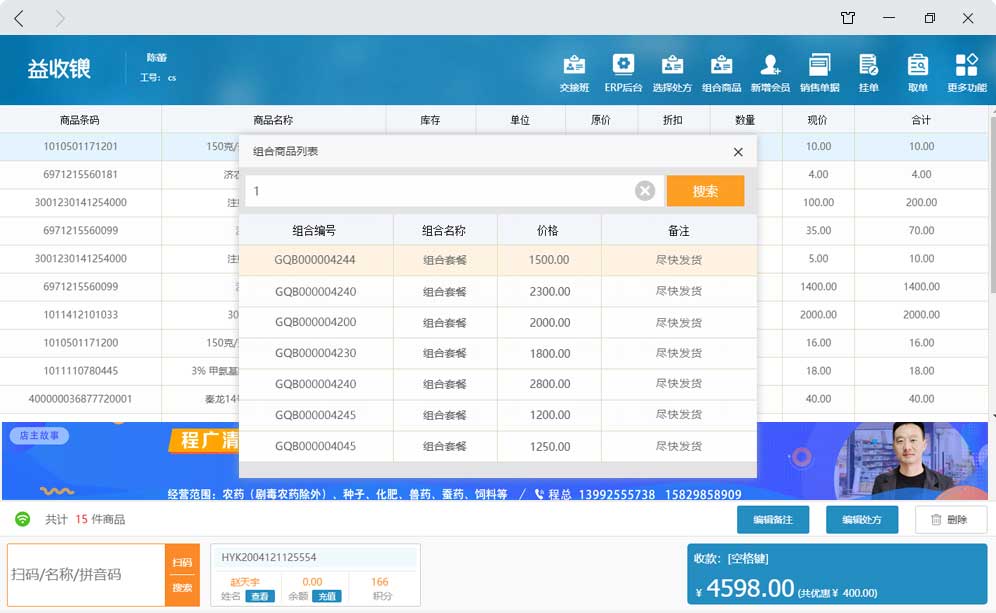Click the skin theme shirt icon in title bar
Image resolution: width=996 pixels, height=613 pixels.
click(848, 18)
